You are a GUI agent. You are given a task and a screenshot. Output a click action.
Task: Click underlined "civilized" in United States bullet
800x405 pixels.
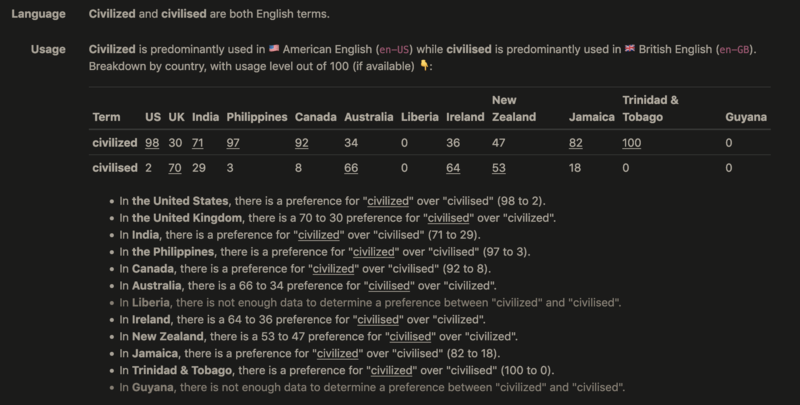[x=388, y=201]
